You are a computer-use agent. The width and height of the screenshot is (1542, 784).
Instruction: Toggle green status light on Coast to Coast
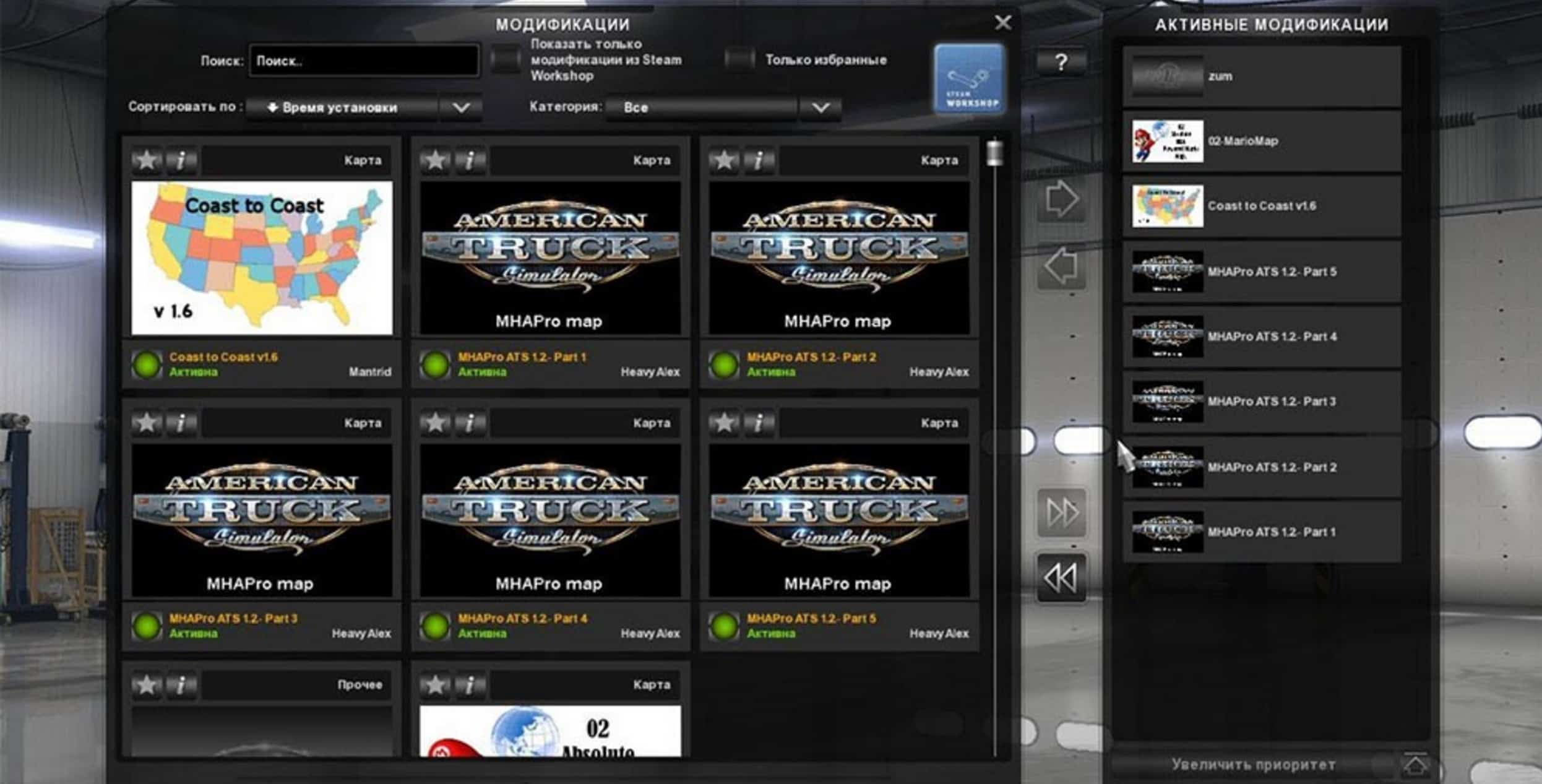tap(147, 364)
